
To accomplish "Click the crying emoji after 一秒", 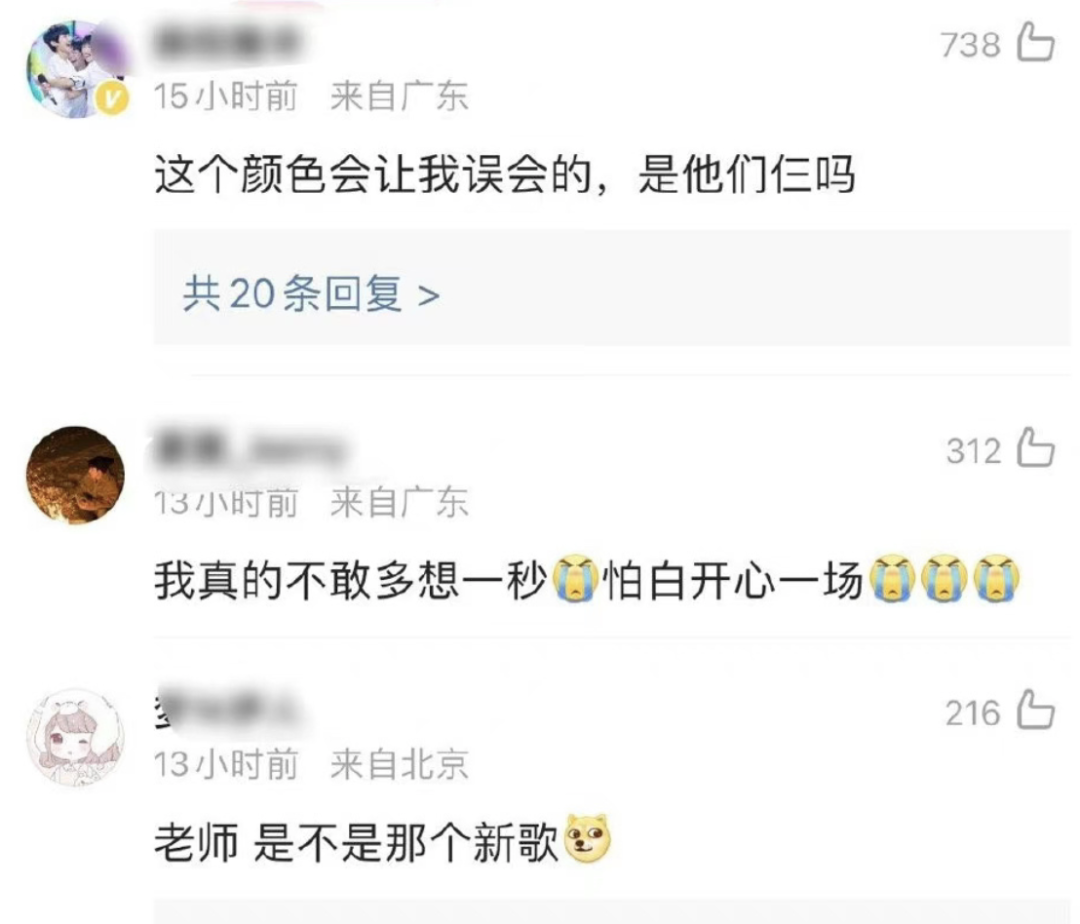I will click(x=576, y=578).
